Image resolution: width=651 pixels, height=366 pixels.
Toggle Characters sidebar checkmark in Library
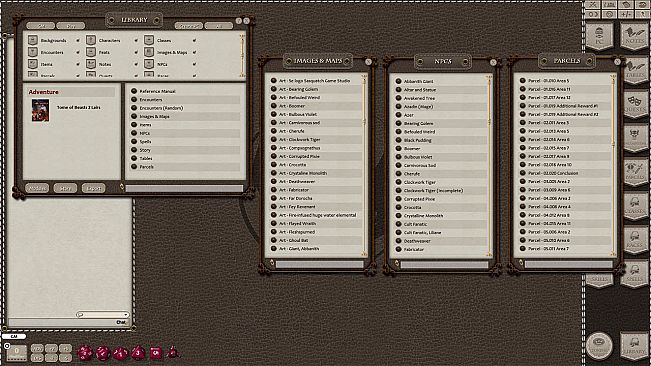136,41
